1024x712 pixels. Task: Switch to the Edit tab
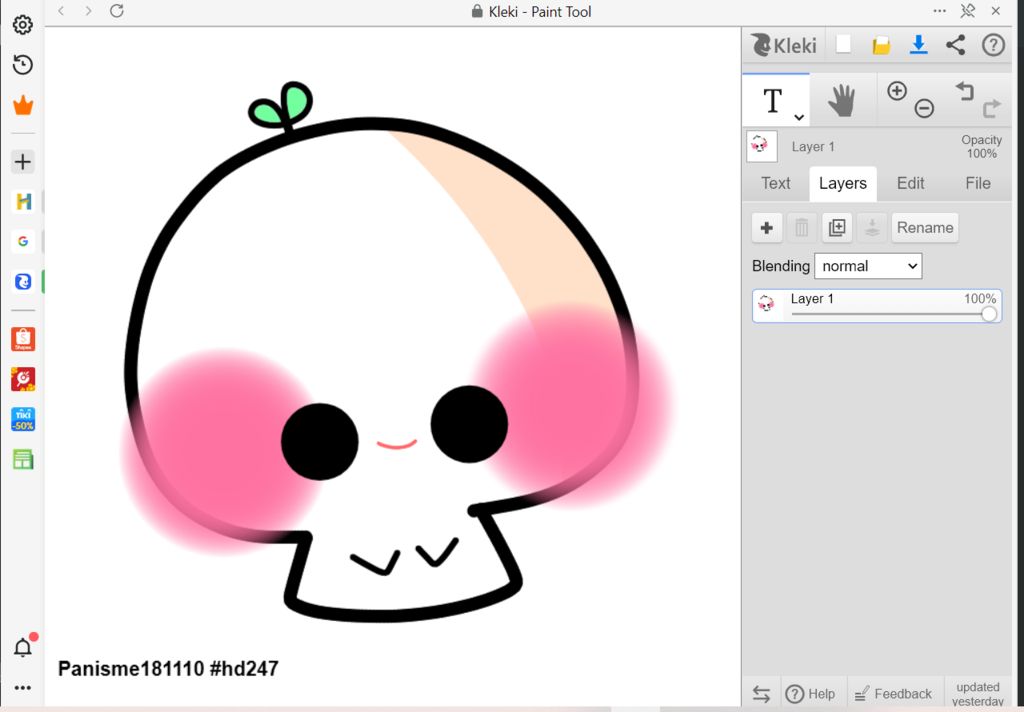point(910,183)
